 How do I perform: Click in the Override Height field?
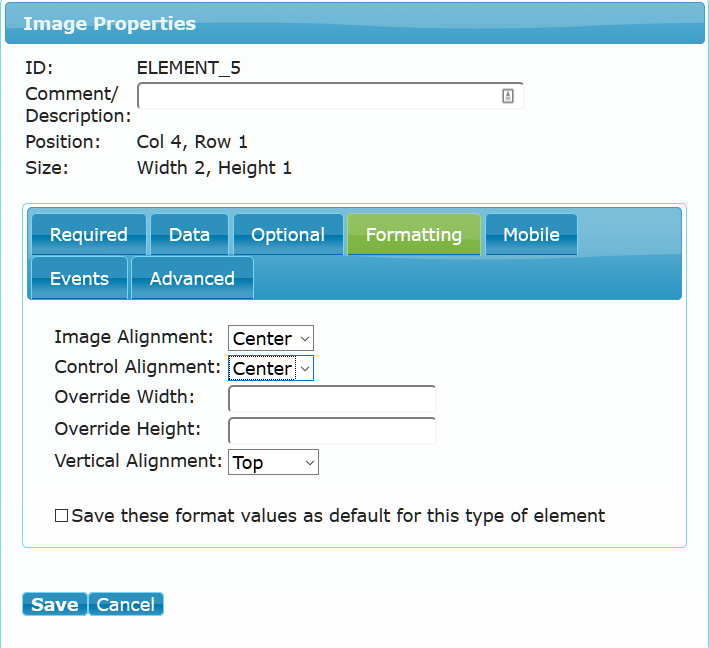tap(332, 430)
